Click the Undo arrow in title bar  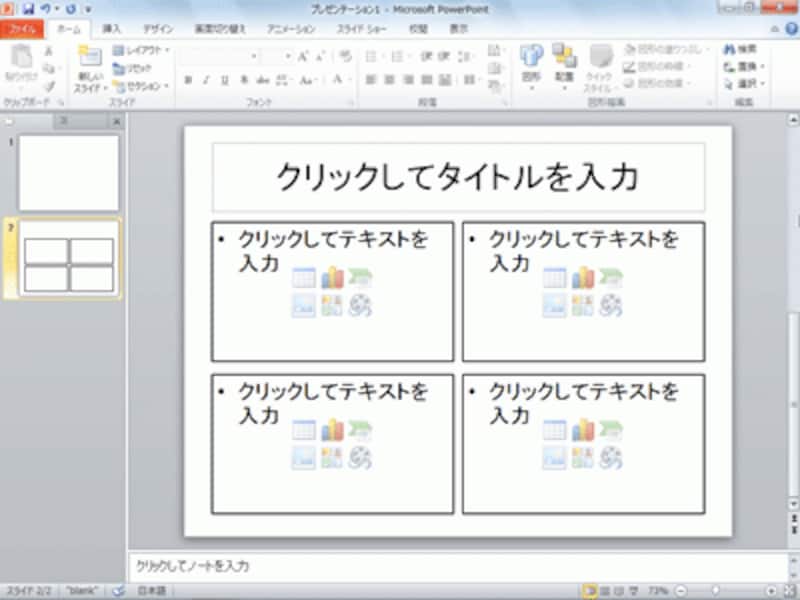point(46,9)
